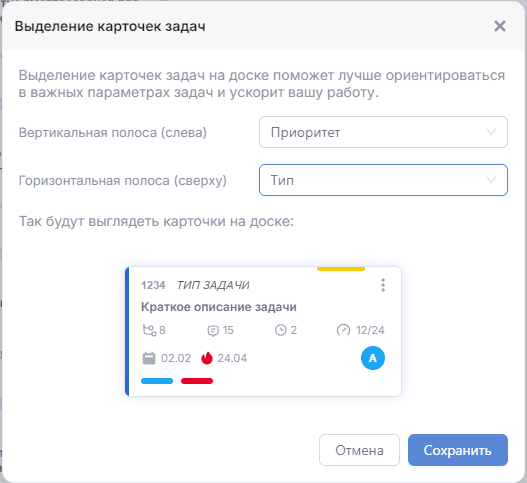527x483 pixels.
Task: Click the chevron arrow in Тип field
Action: [491, 180]
